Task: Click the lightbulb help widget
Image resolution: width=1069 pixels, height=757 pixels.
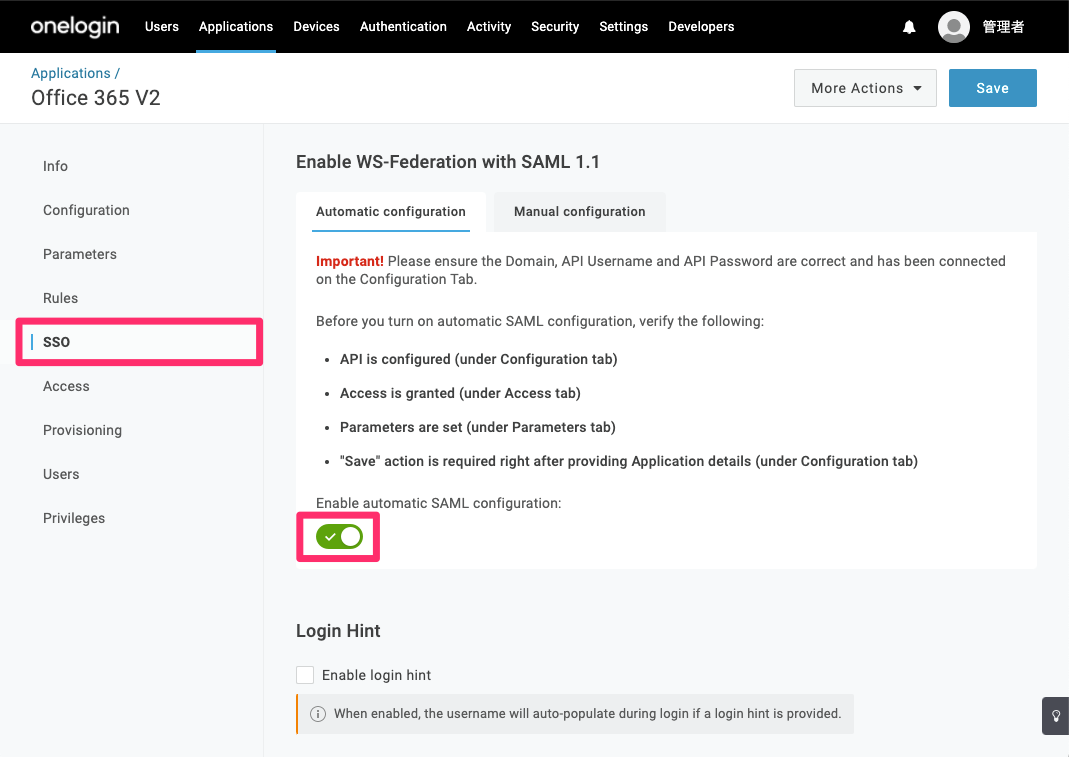Action: [x=1055, y=716]
